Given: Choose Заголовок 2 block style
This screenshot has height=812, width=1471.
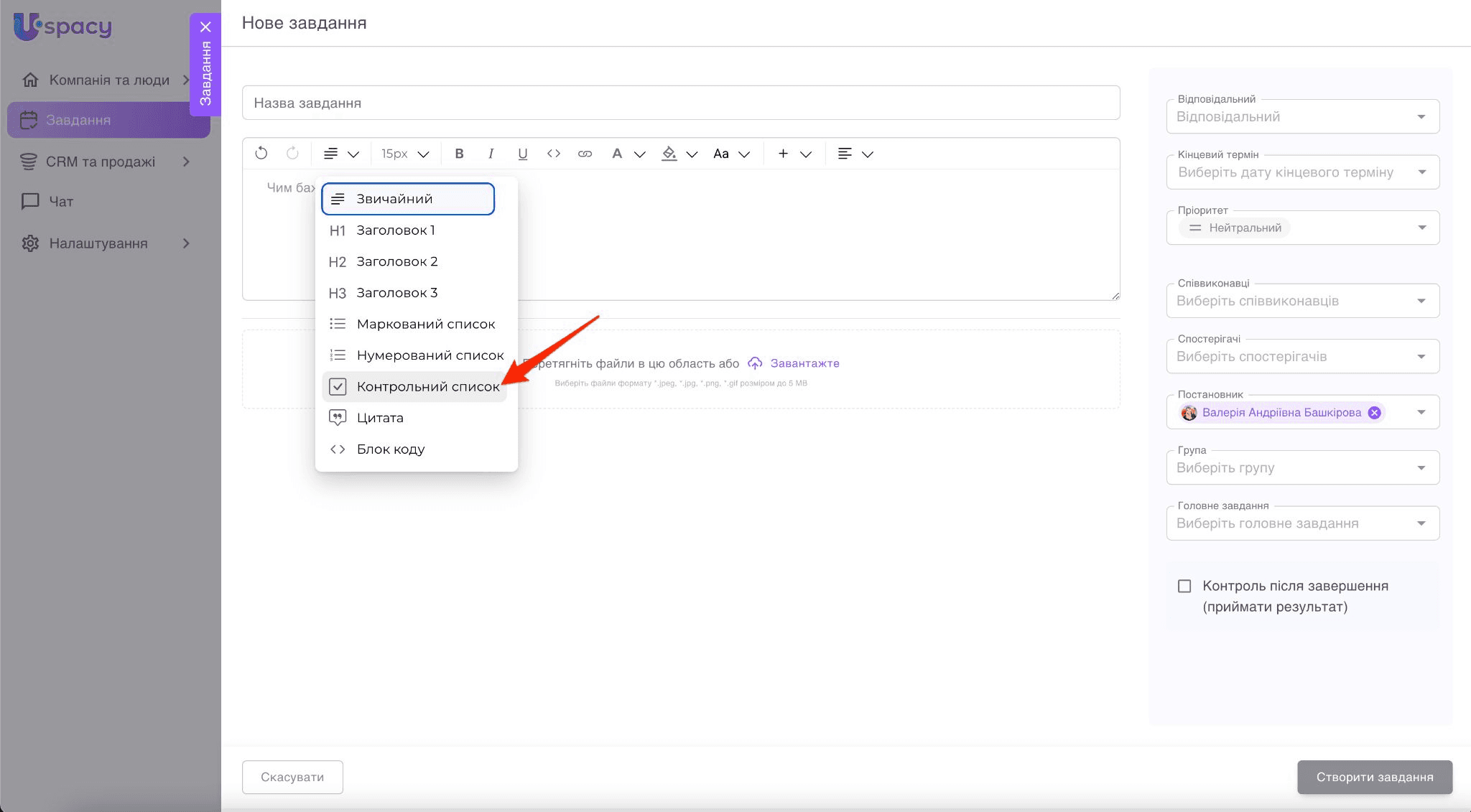Looking at the screenshot, I should [396, 262].
